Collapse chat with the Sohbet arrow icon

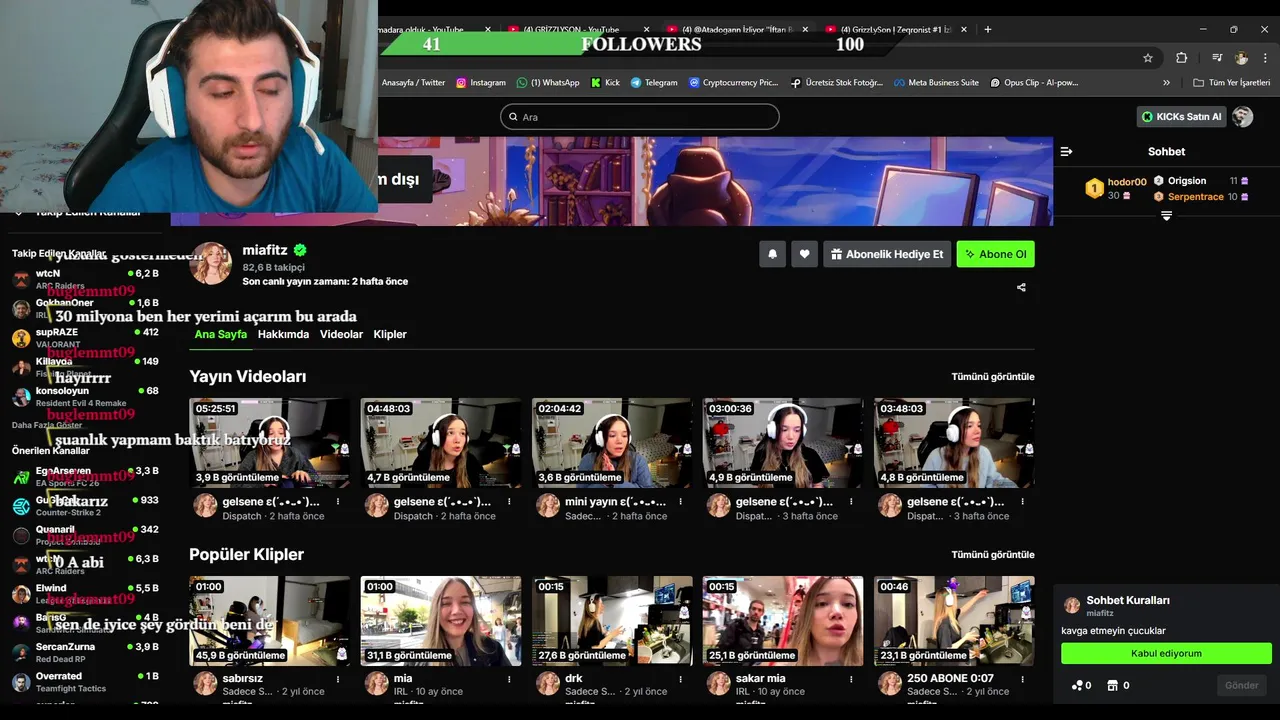[1066, 152]
